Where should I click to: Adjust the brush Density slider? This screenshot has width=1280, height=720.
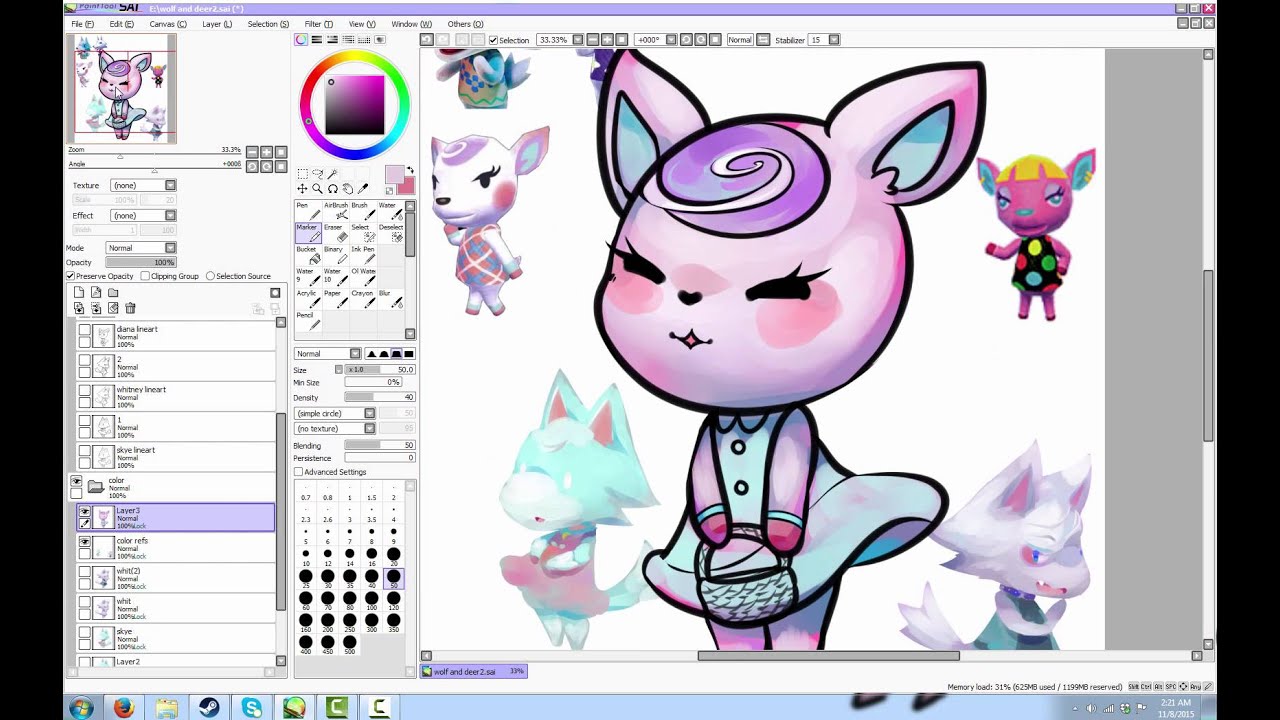point(380,398)
